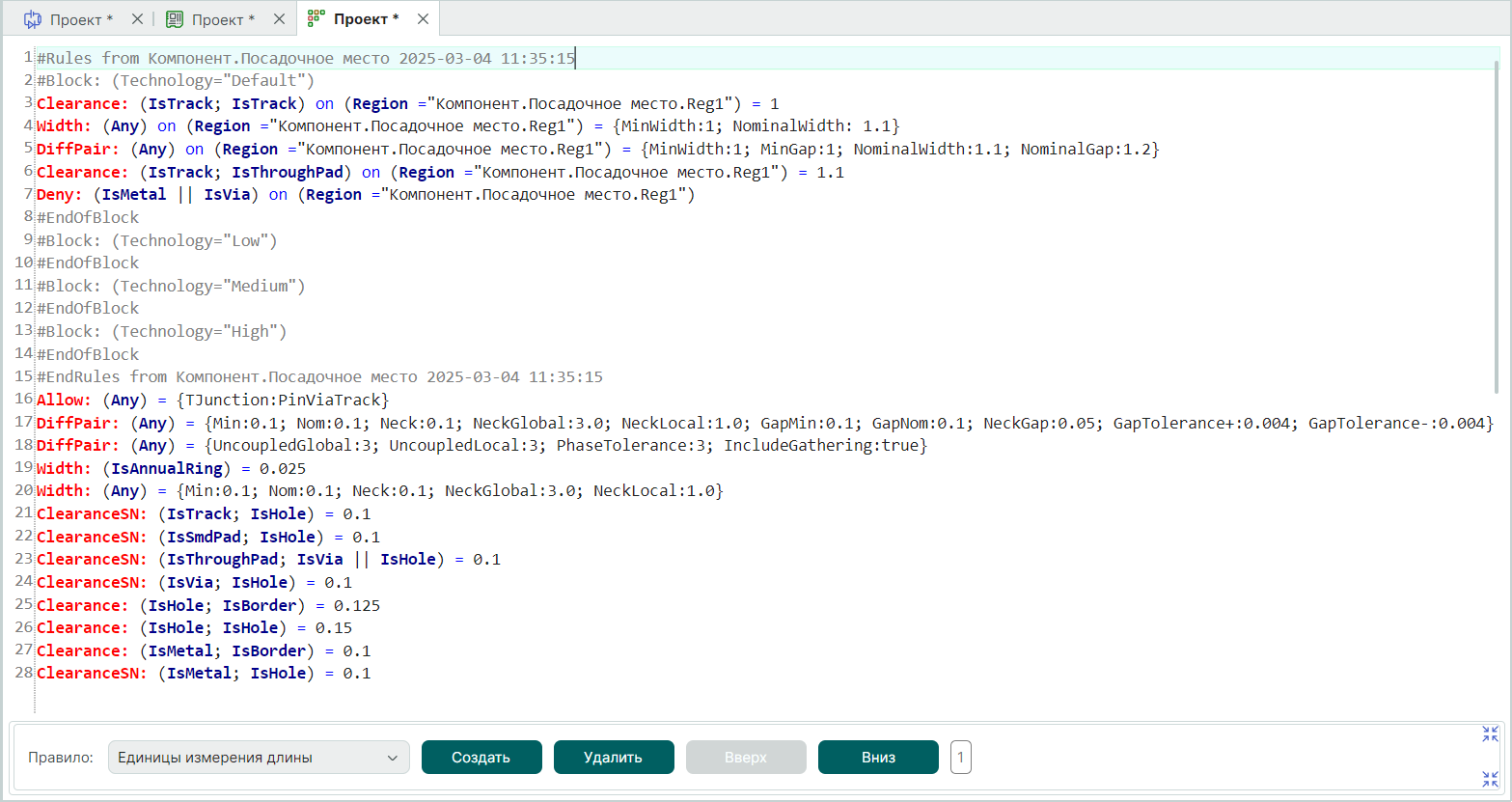
Task: Click the rules grid icon on the active tab
Action: (316, 19)
